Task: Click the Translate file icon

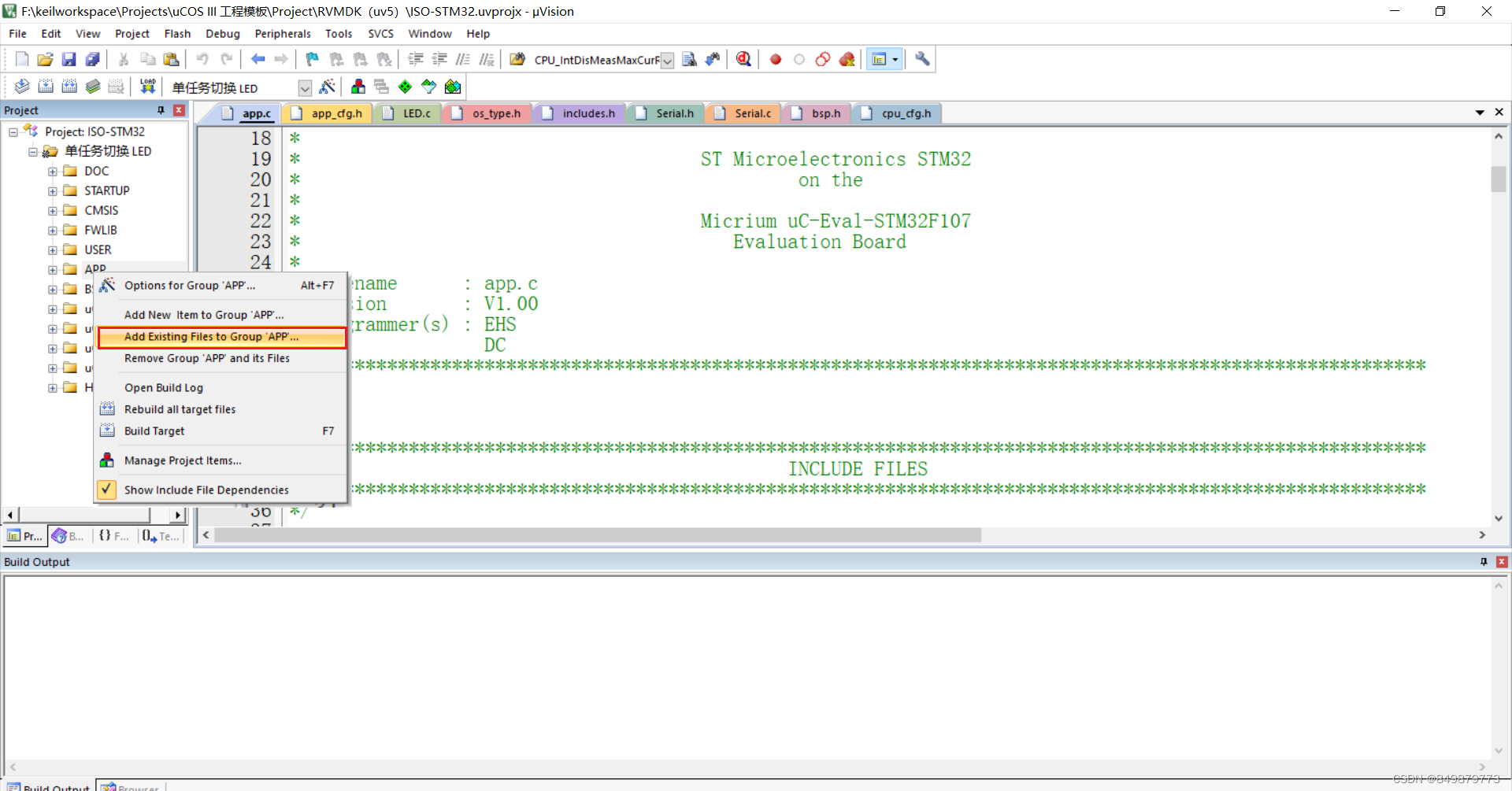Action: [22, 87]
